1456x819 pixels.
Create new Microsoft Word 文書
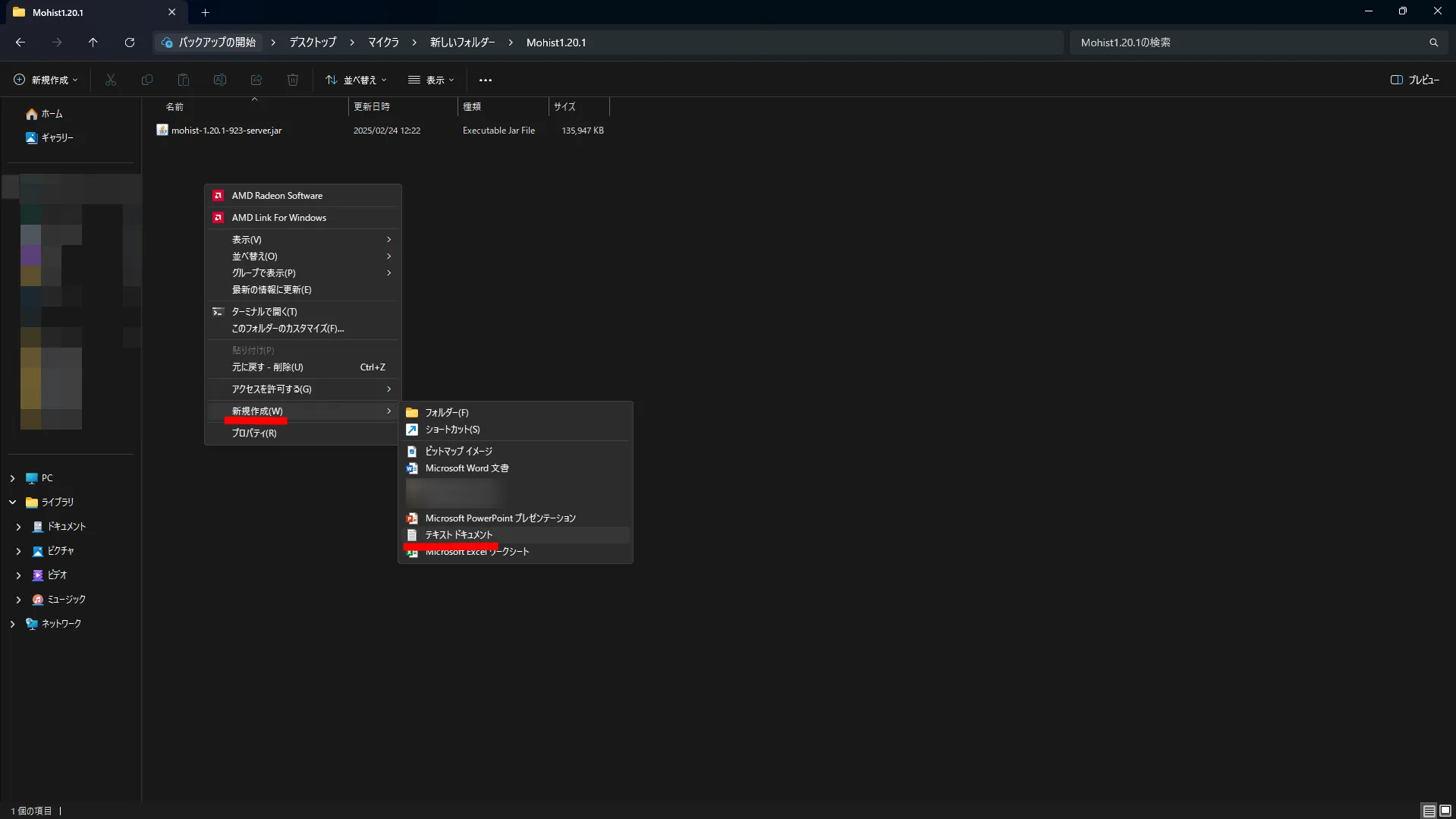(515, 468)
